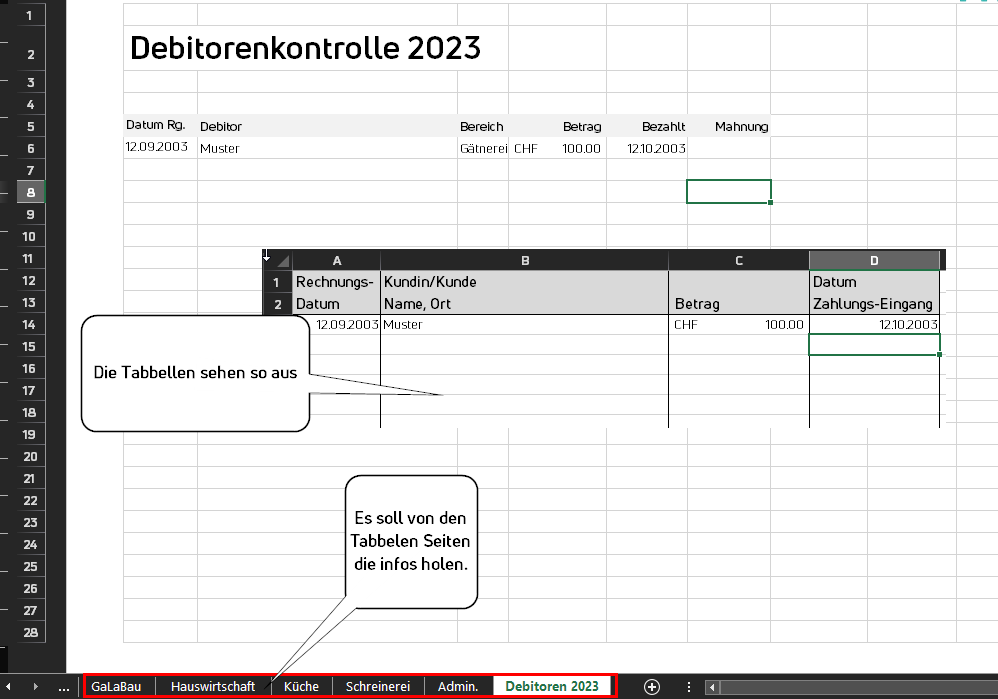Image resolution: width=998 pixels, height=699 pixels.
Task: Open the hidden sheets ellipsis list
Action: 64,688
